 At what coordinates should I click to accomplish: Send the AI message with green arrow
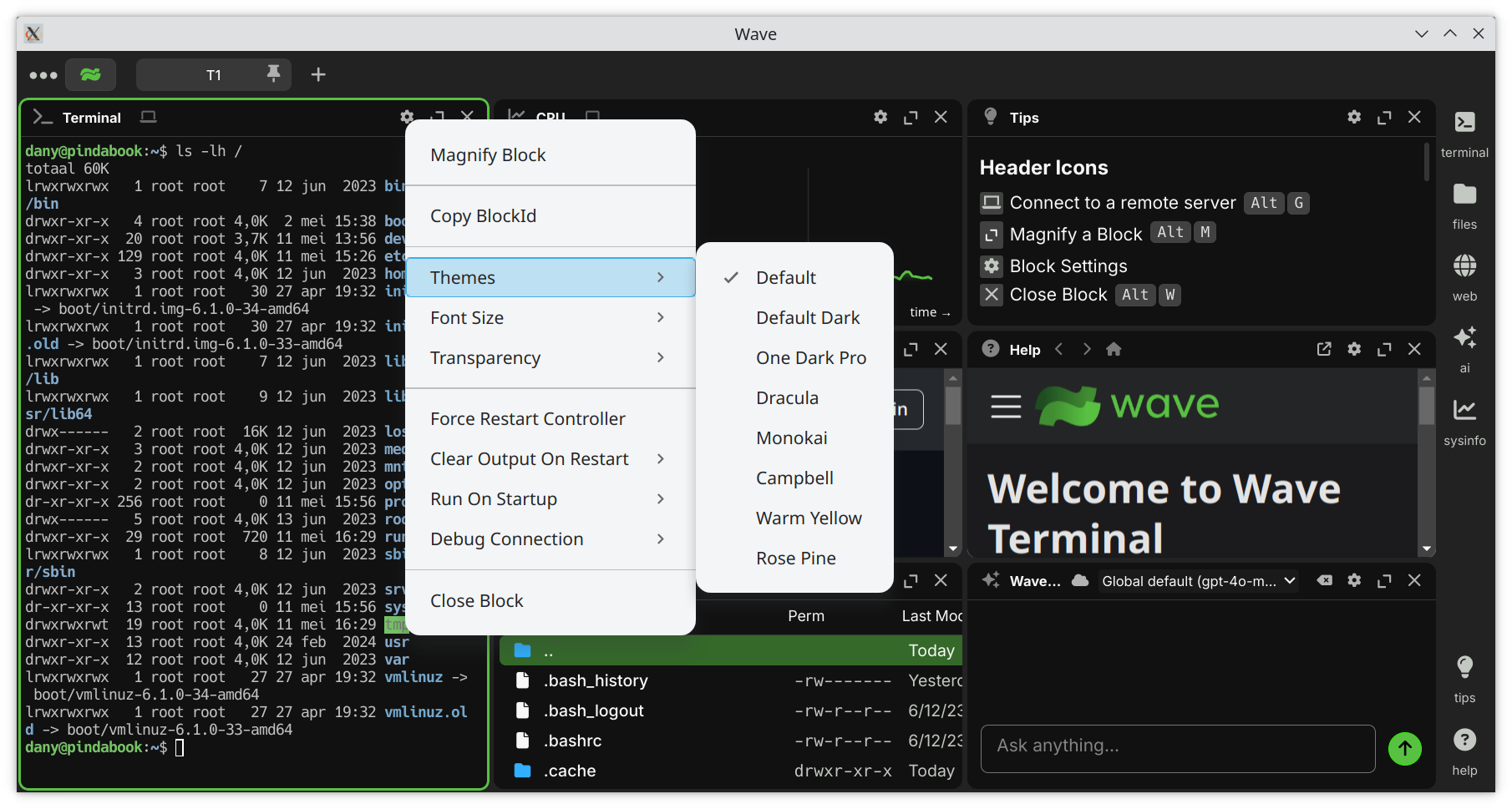click(x=1405, y=749)
